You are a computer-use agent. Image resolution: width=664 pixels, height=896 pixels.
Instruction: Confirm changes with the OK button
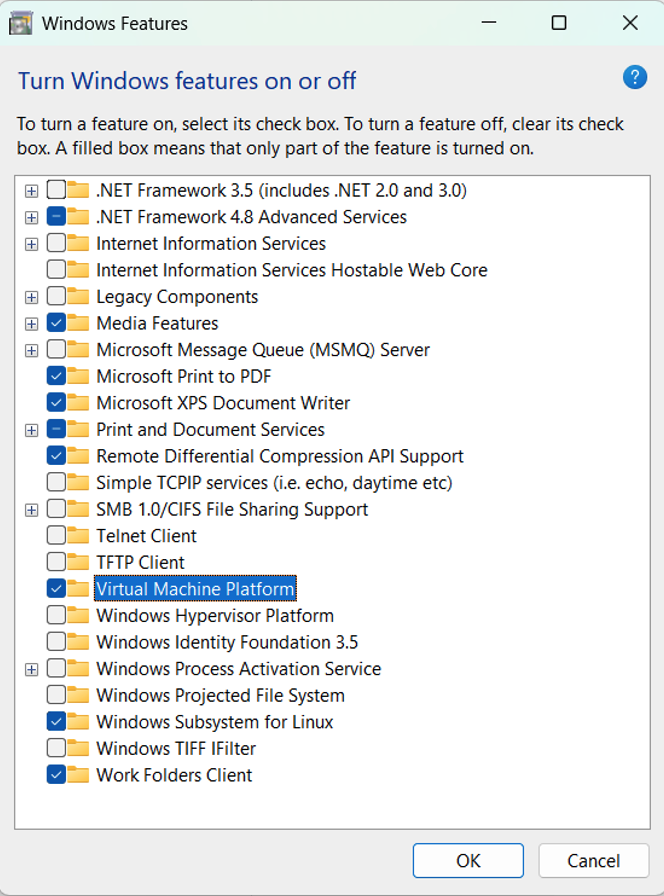(x=468, y=861)
